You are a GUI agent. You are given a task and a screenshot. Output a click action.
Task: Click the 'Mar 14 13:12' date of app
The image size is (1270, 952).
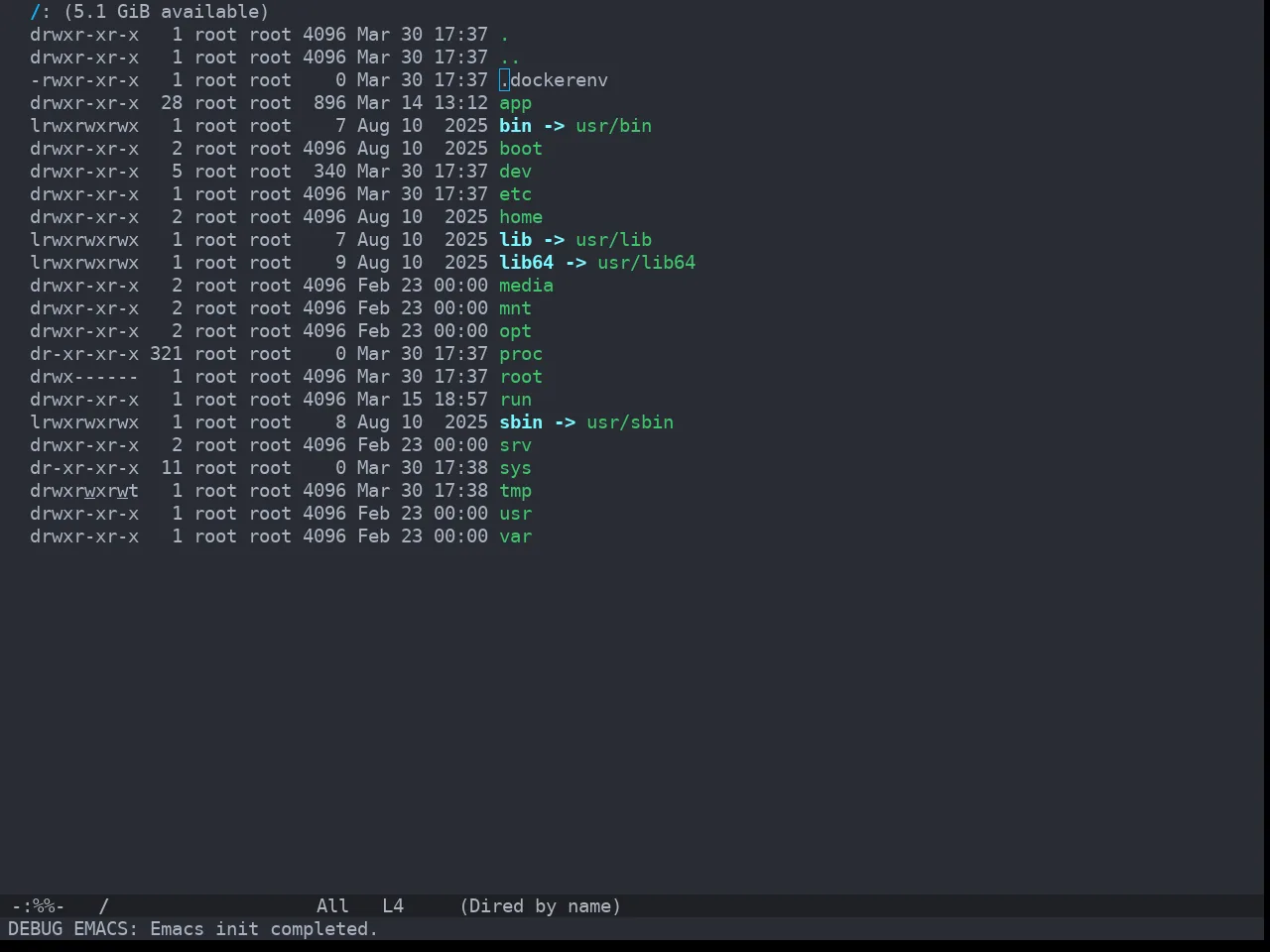click(423, 103)
